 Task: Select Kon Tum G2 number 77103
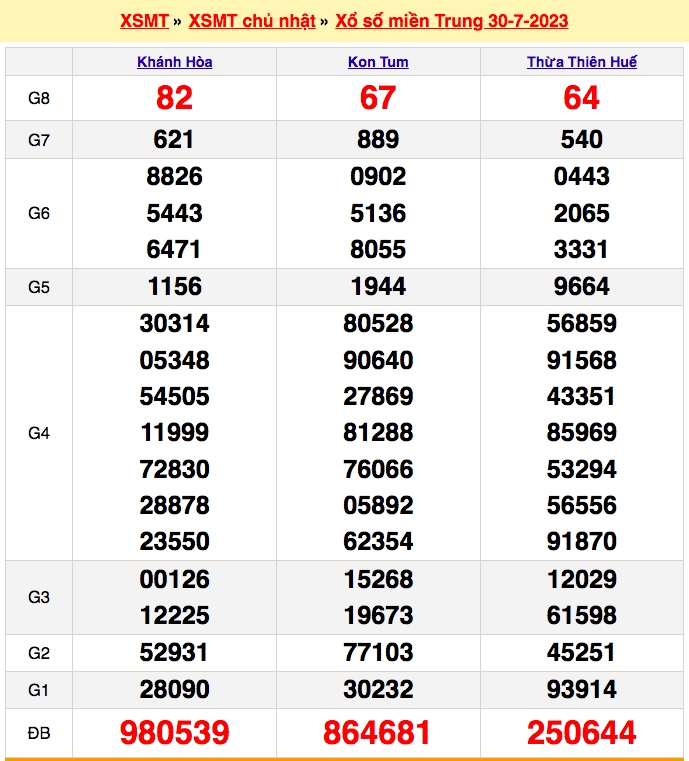click(x=378, y=652)
